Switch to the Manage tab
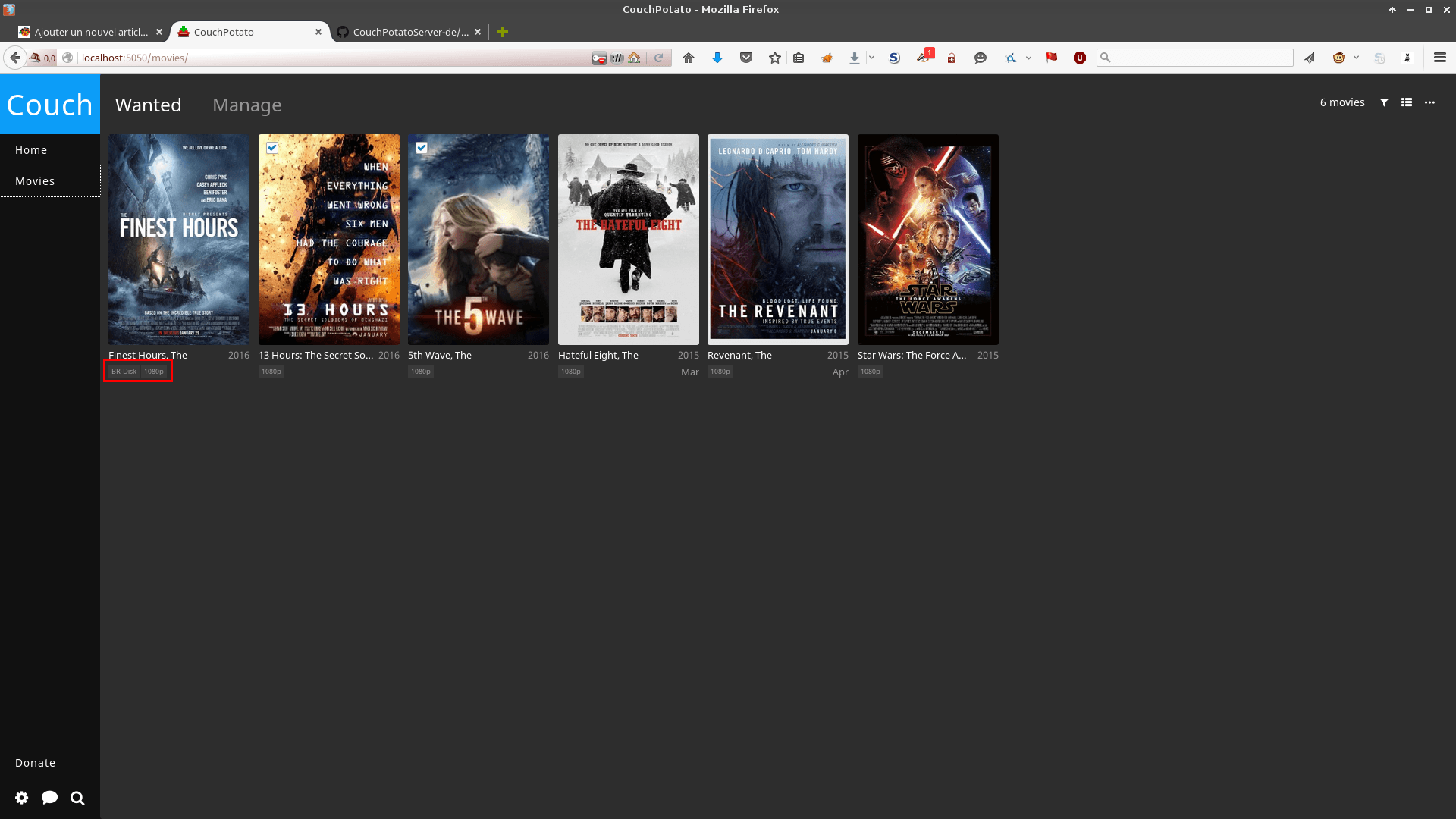 point(247,105)
